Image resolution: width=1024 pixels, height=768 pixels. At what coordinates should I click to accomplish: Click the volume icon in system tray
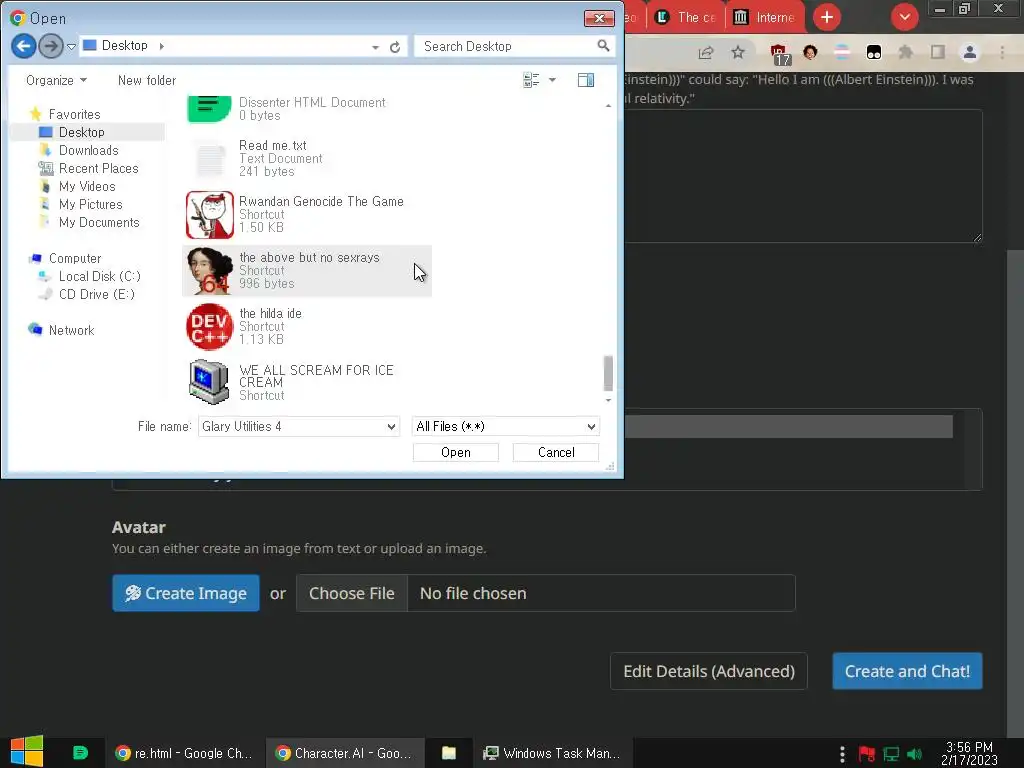point(914,754)
